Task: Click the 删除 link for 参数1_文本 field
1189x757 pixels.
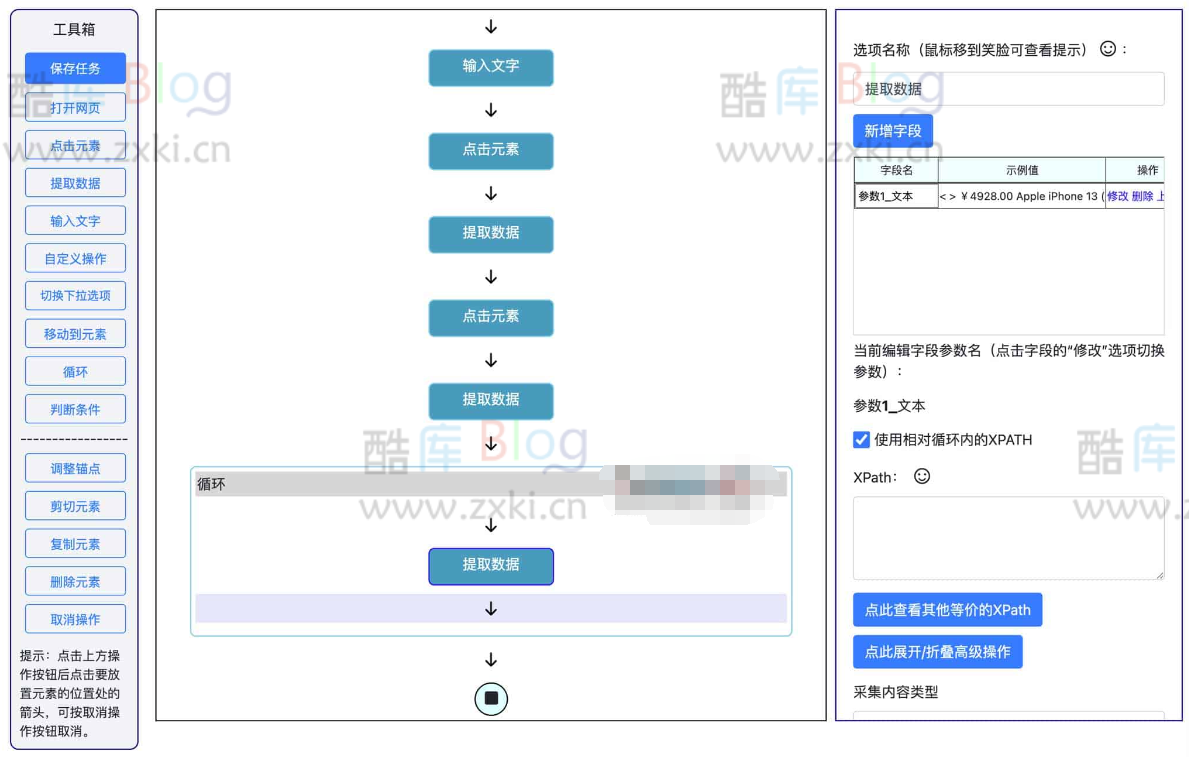Action: (1145, 196)
